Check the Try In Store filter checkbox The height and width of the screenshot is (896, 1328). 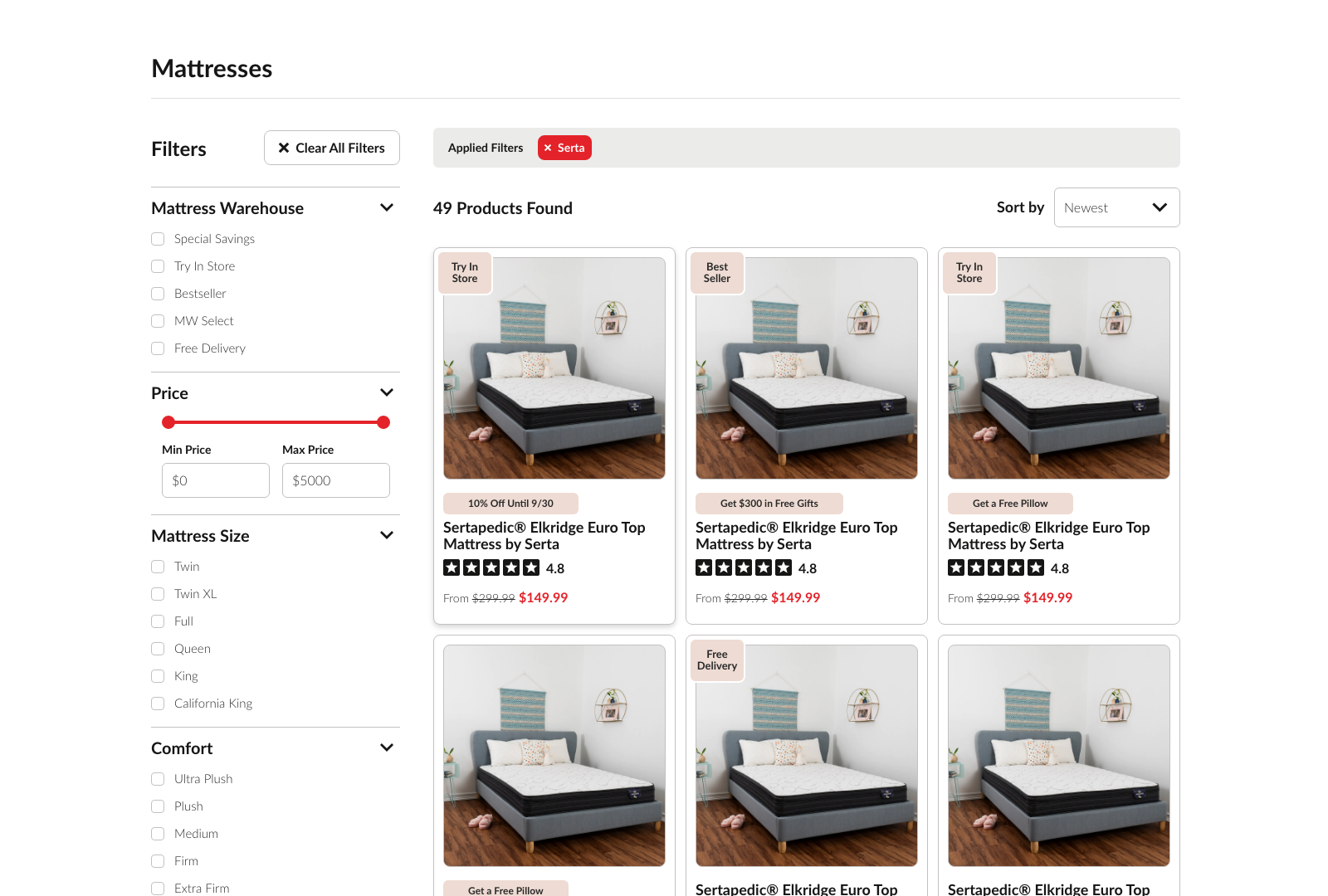point(158,266)
